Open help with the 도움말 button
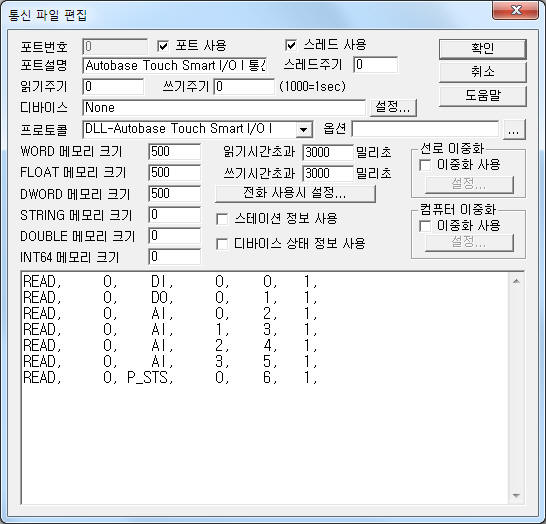The image size is (546, 524). click(x=482, y=95)
